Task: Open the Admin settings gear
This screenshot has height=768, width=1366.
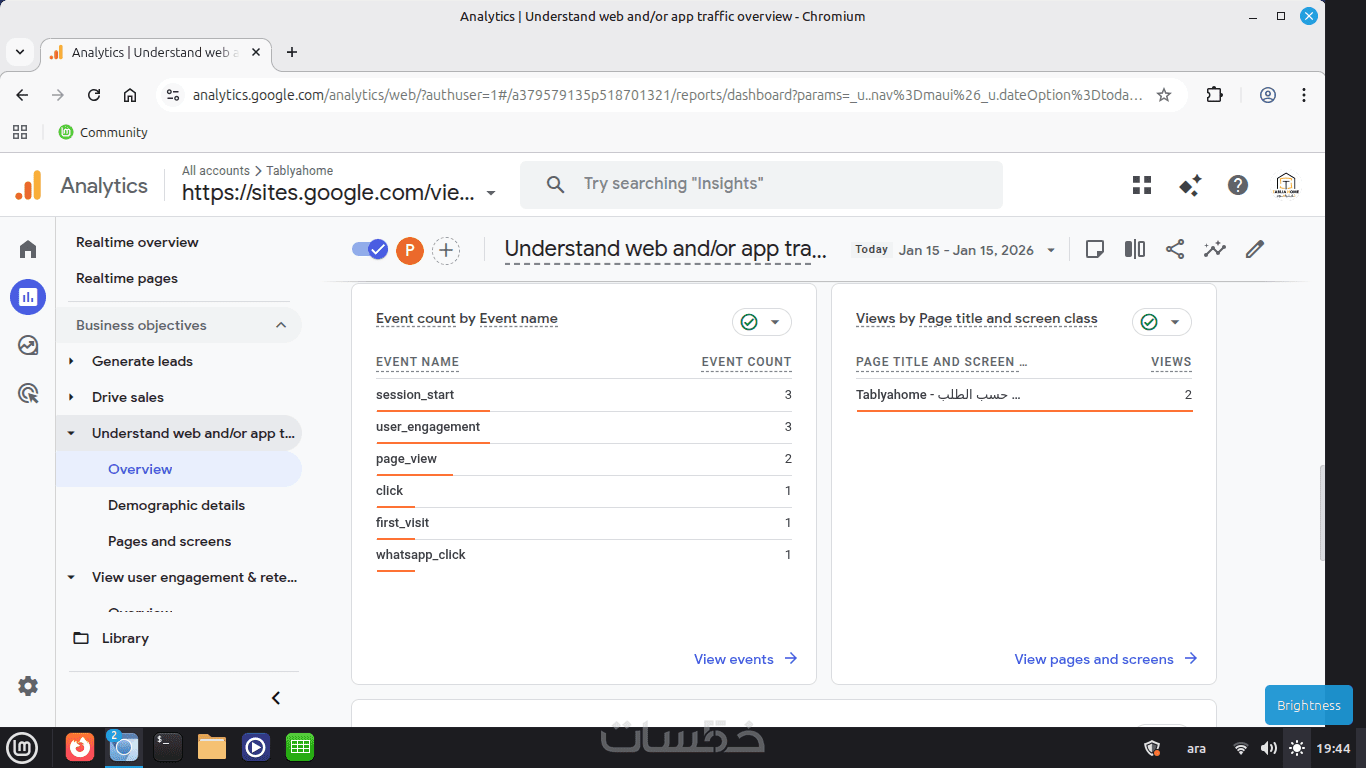Action: [28, 686]
